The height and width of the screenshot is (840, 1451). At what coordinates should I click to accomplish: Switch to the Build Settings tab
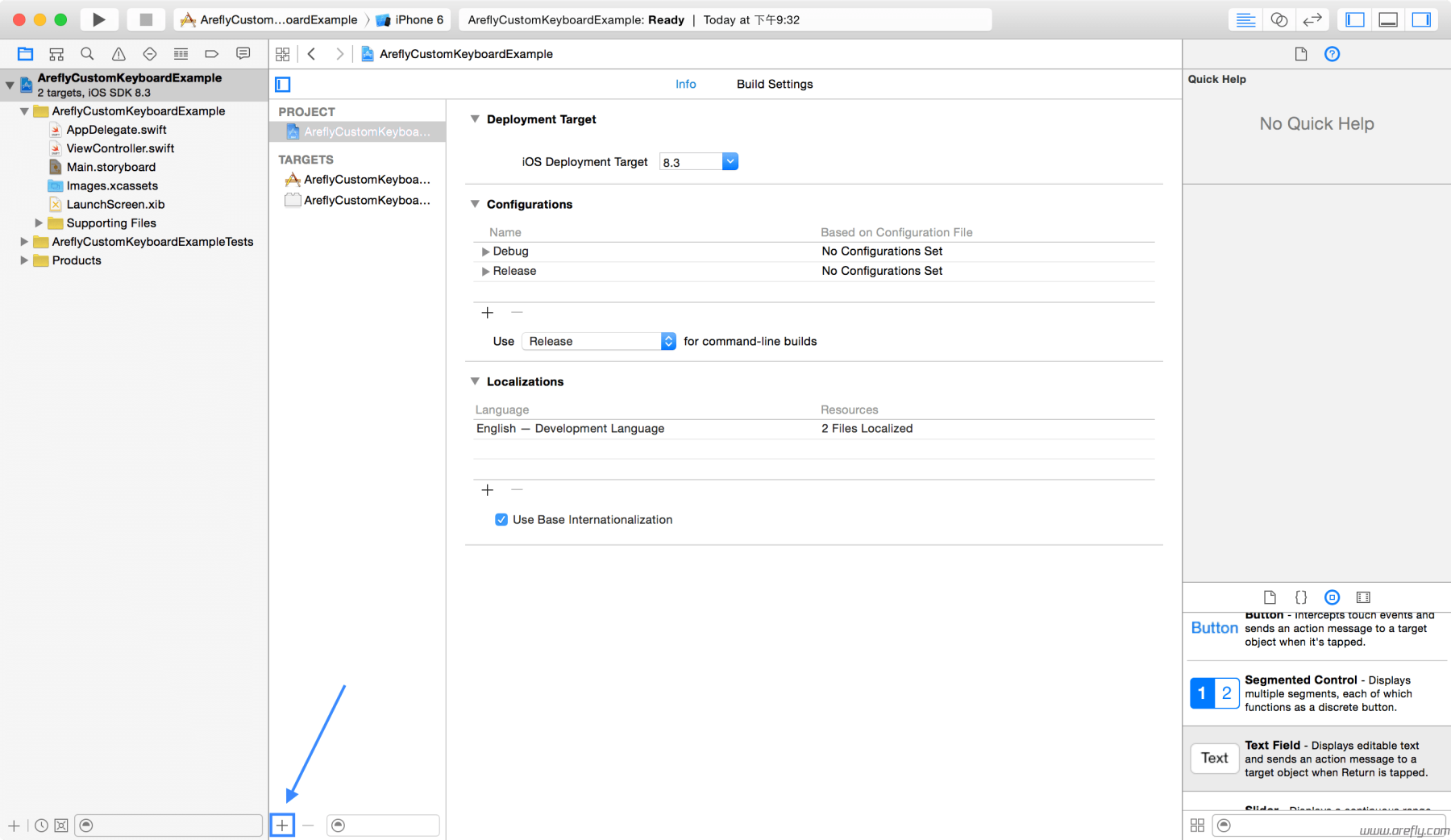(x=773, y=84)
